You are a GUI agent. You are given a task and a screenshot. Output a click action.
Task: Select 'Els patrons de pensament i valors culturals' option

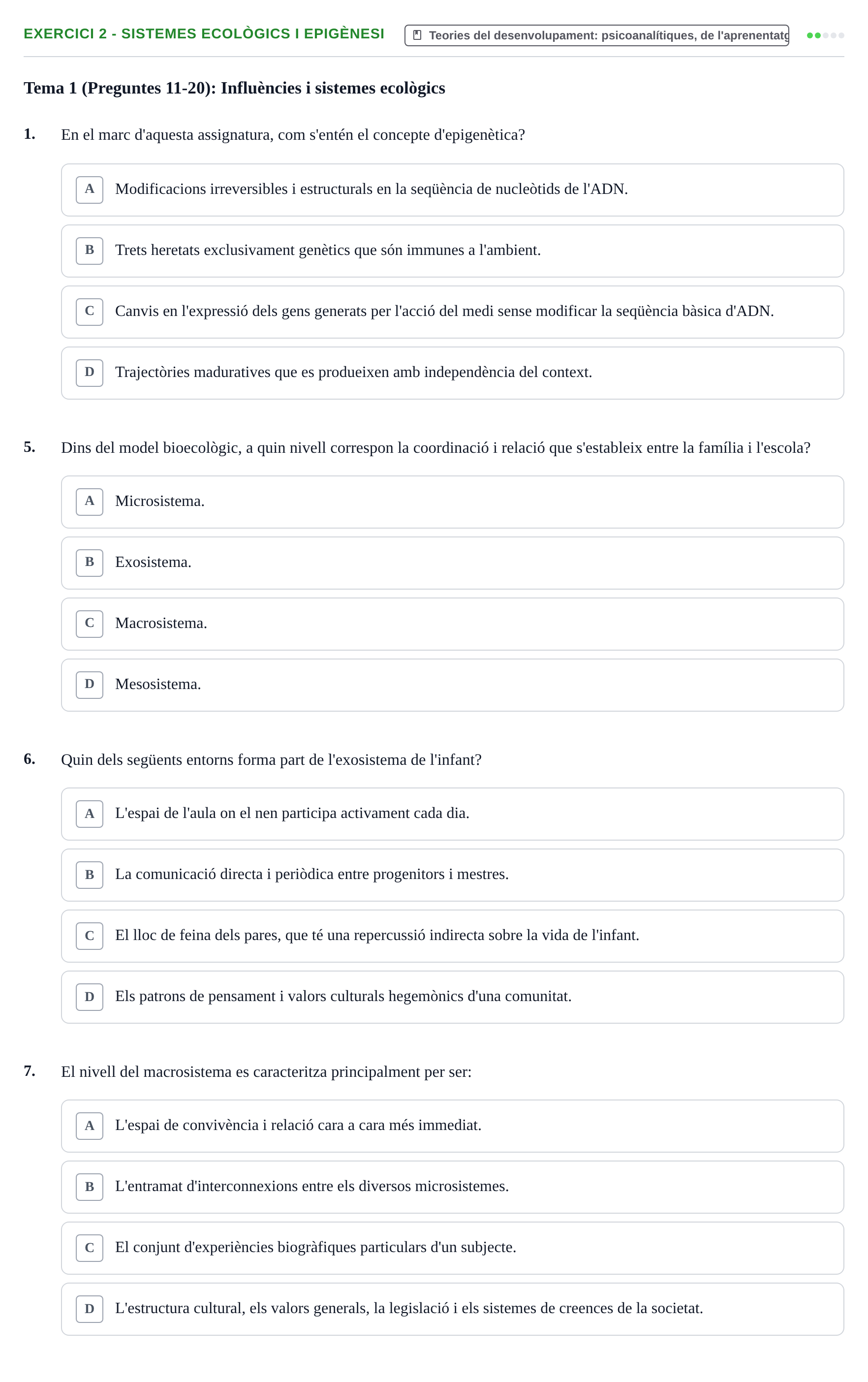[452, 998]
